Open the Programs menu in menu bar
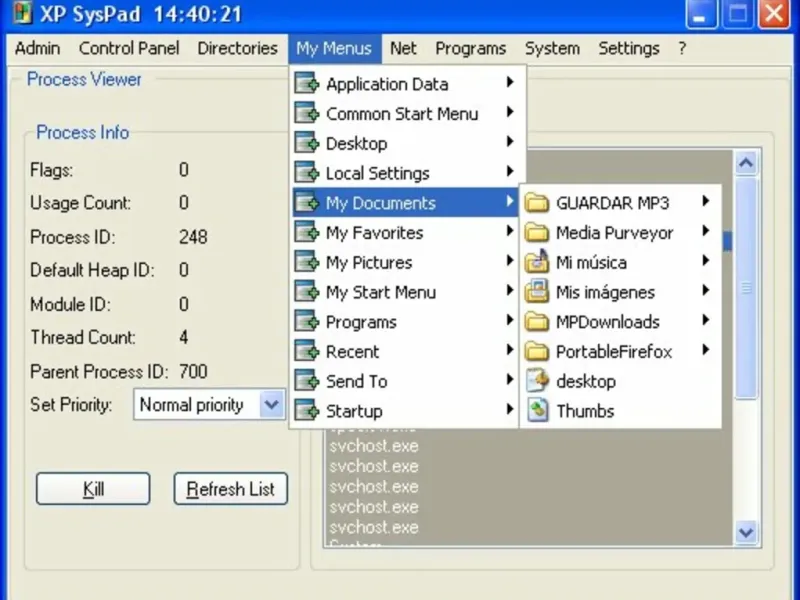800x600 pixels. [470, 48]
